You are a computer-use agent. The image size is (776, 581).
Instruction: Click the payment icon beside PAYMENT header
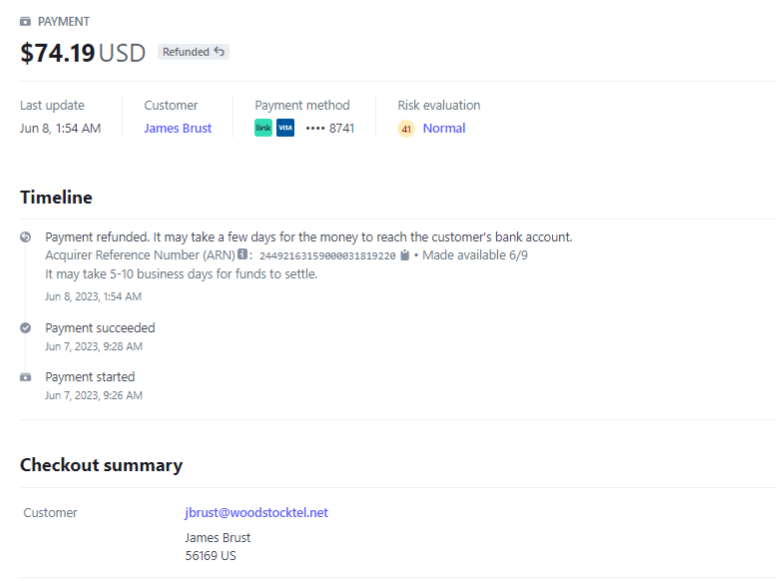(x=26, y=21)
